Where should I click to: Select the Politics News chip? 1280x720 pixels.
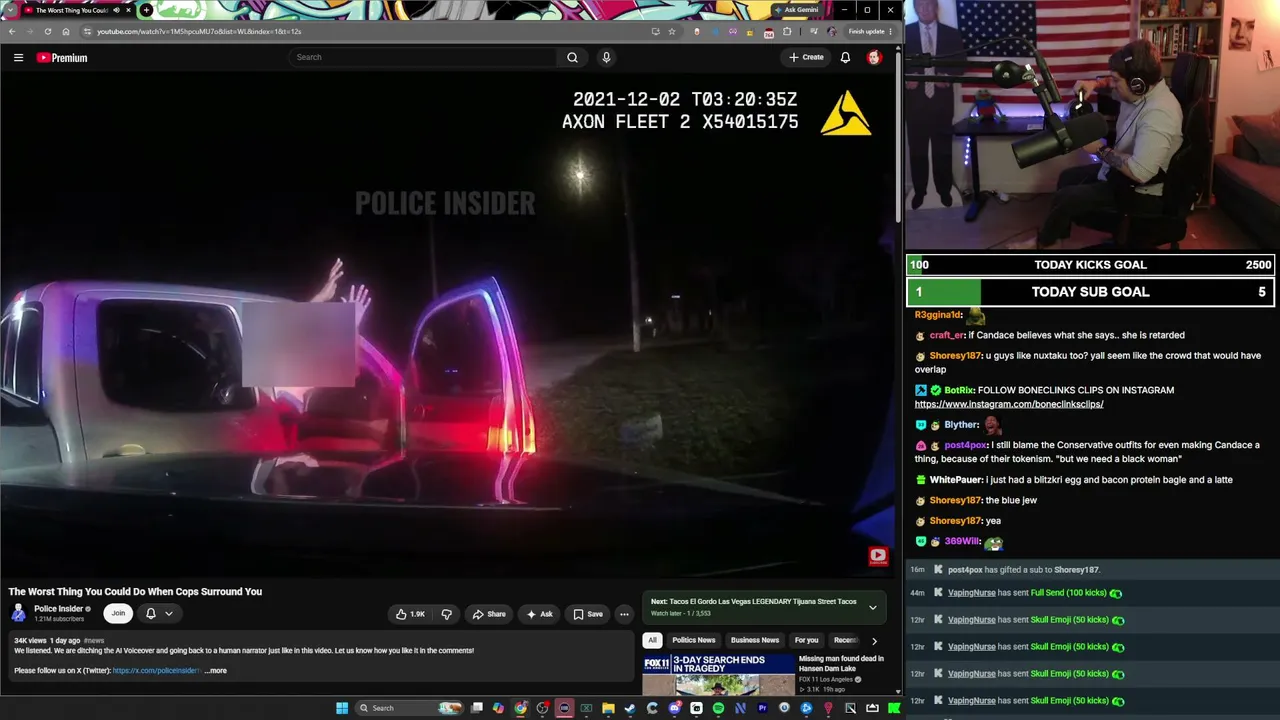694,640
